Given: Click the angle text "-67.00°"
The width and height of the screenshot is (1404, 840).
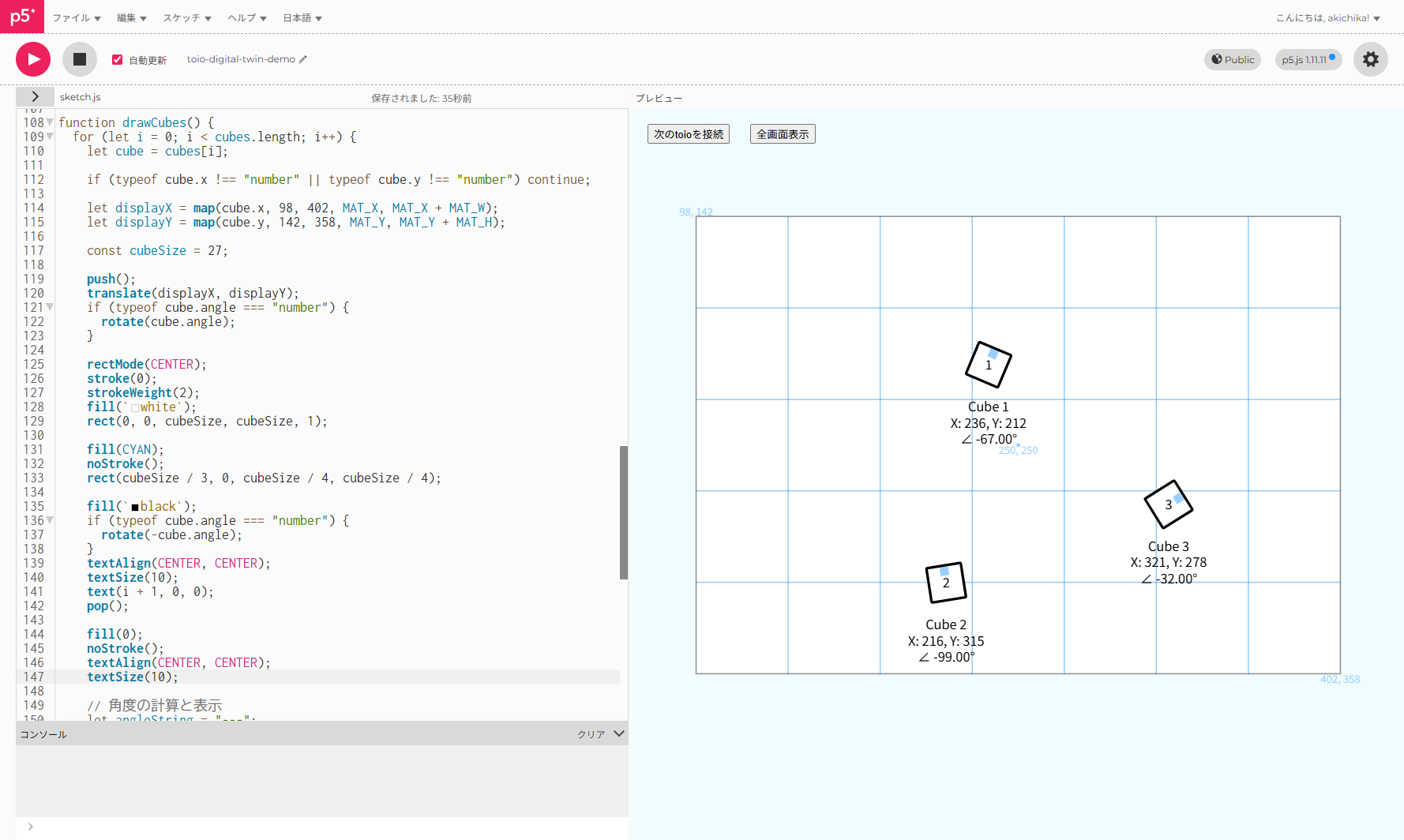Looking at the screenshot, I should 997,439.
